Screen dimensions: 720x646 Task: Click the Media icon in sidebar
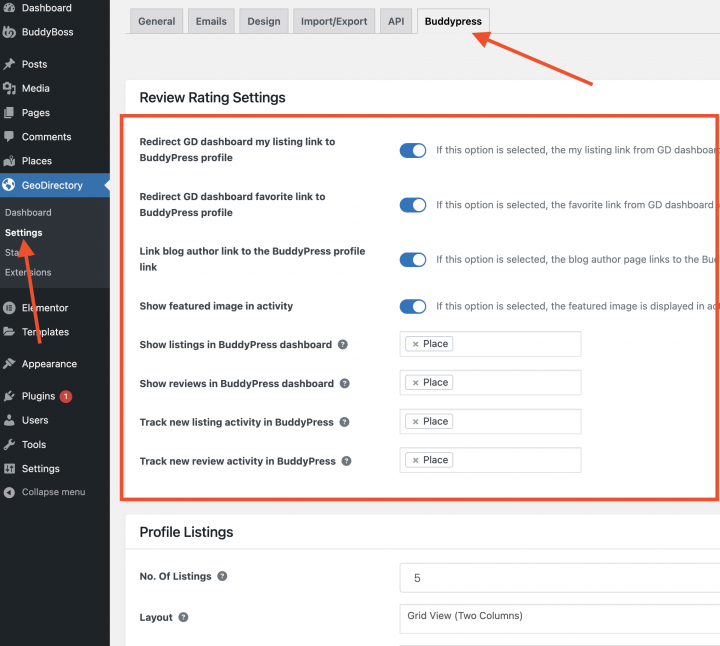9,89
